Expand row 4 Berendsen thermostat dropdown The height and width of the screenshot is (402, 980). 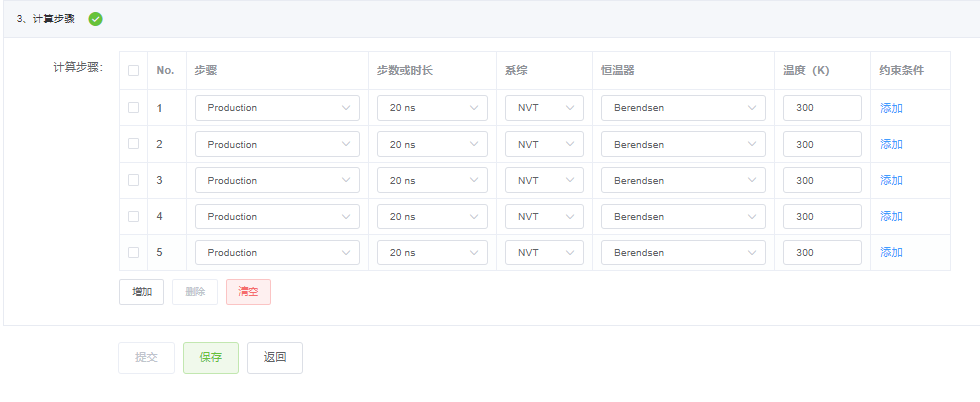click(x=683, y=216)
